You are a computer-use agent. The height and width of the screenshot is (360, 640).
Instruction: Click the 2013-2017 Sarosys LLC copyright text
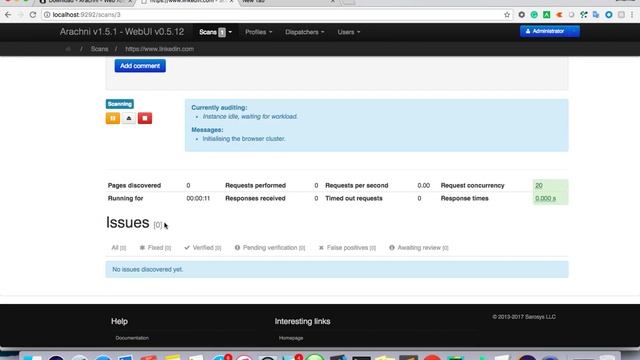(x=524, y=317)
